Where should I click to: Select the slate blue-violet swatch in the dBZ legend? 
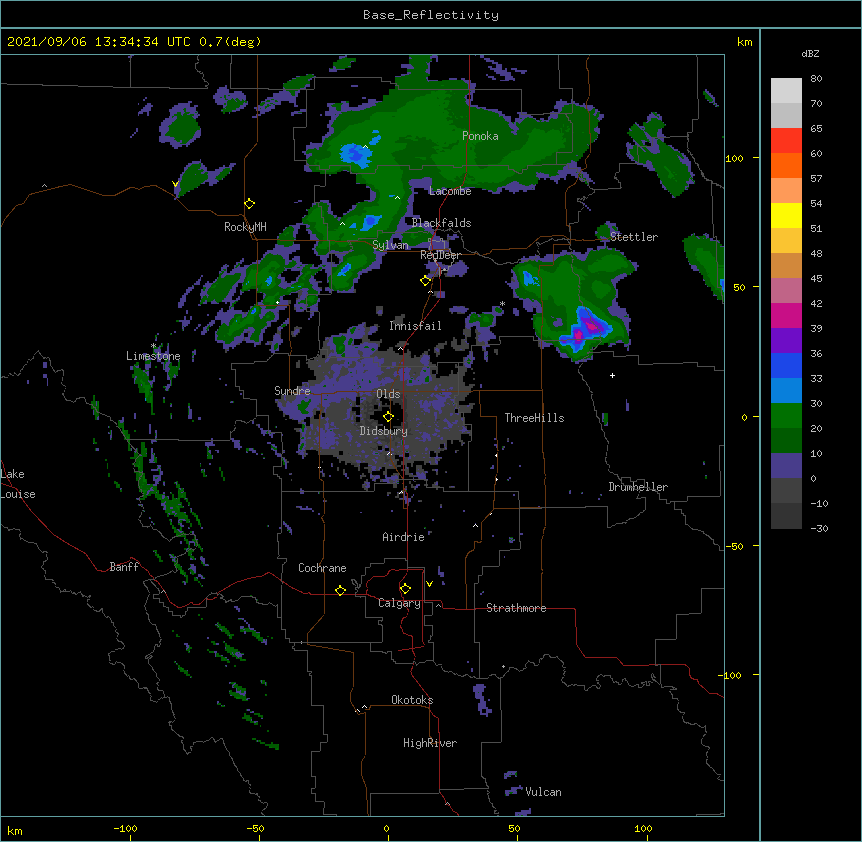click(786, 466)
